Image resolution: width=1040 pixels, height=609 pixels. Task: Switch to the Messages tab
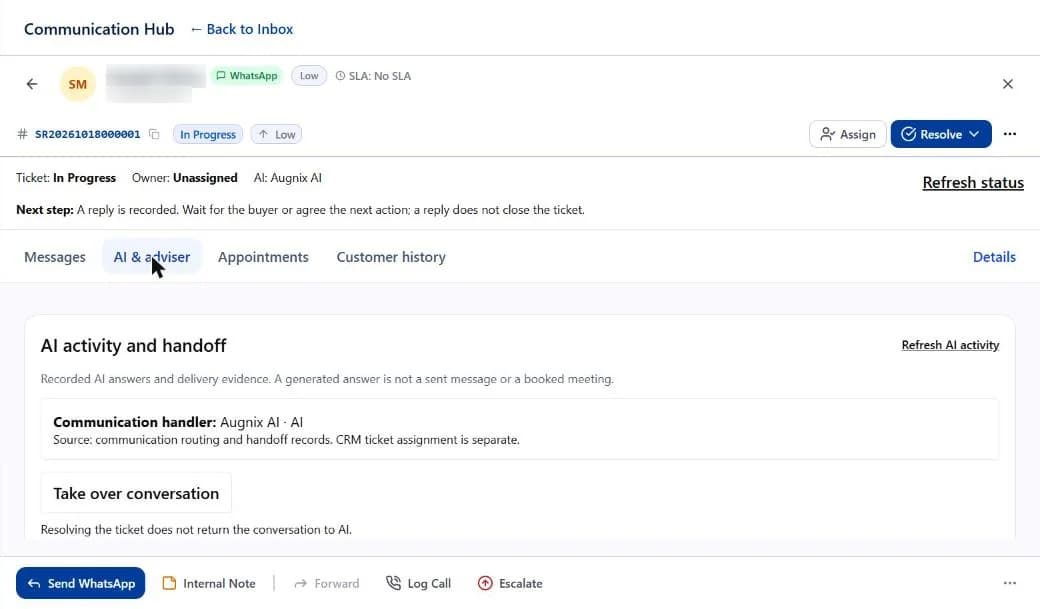pos(55,257)
